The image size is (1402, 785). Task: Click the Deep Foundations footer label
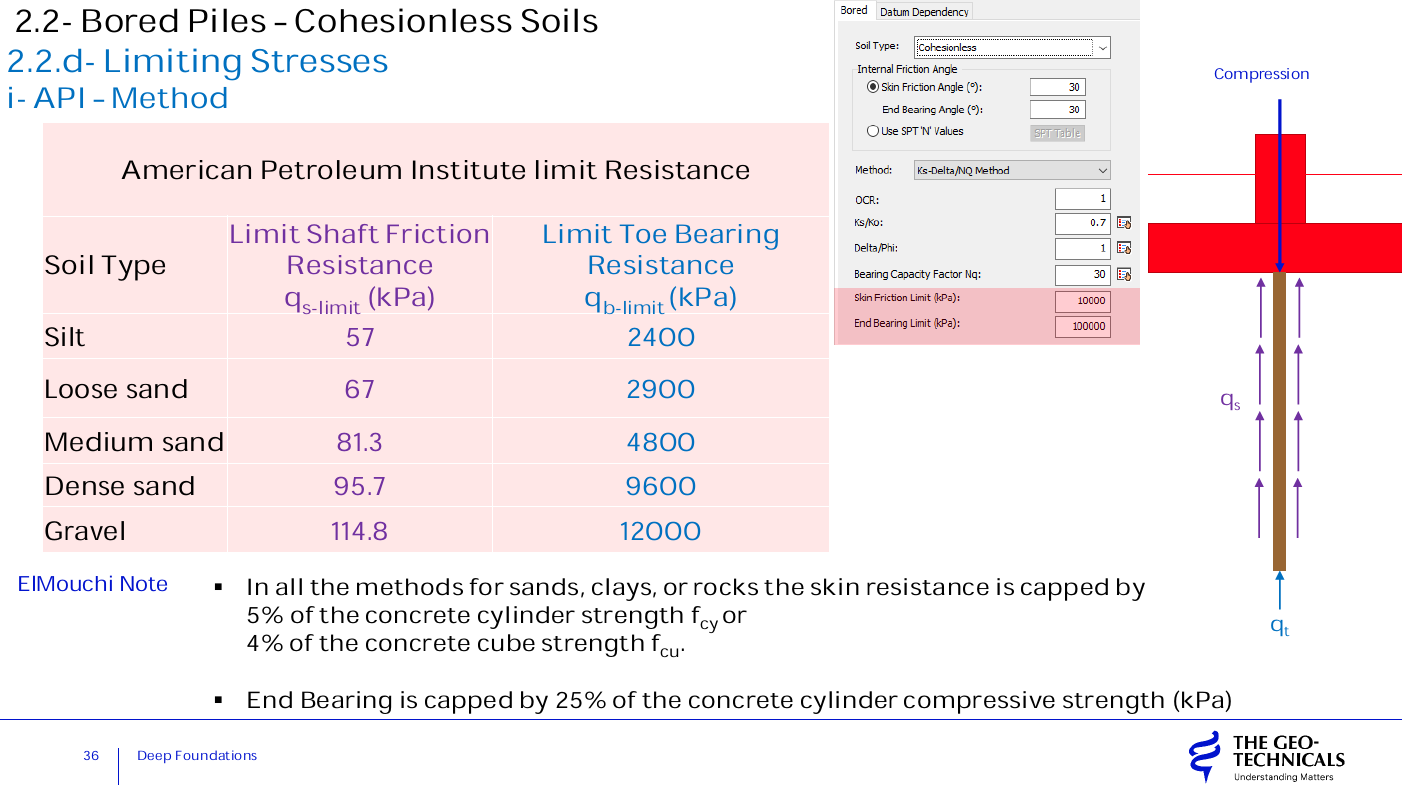coord(197,756)
